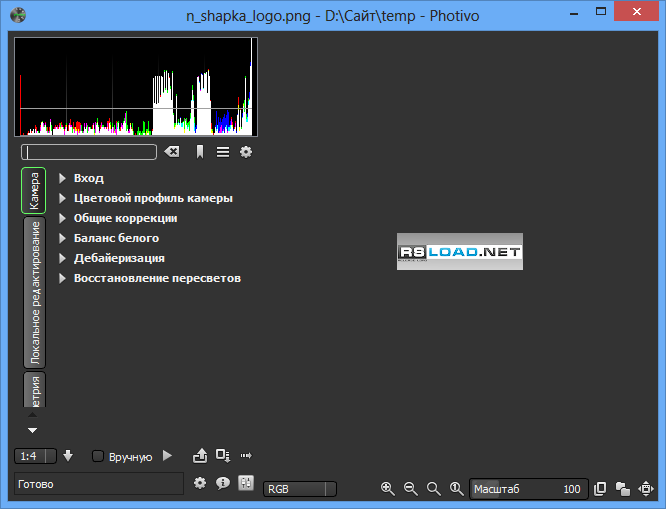
Task: Click the send-to-editor arrow icon
Action: (246, 455)
